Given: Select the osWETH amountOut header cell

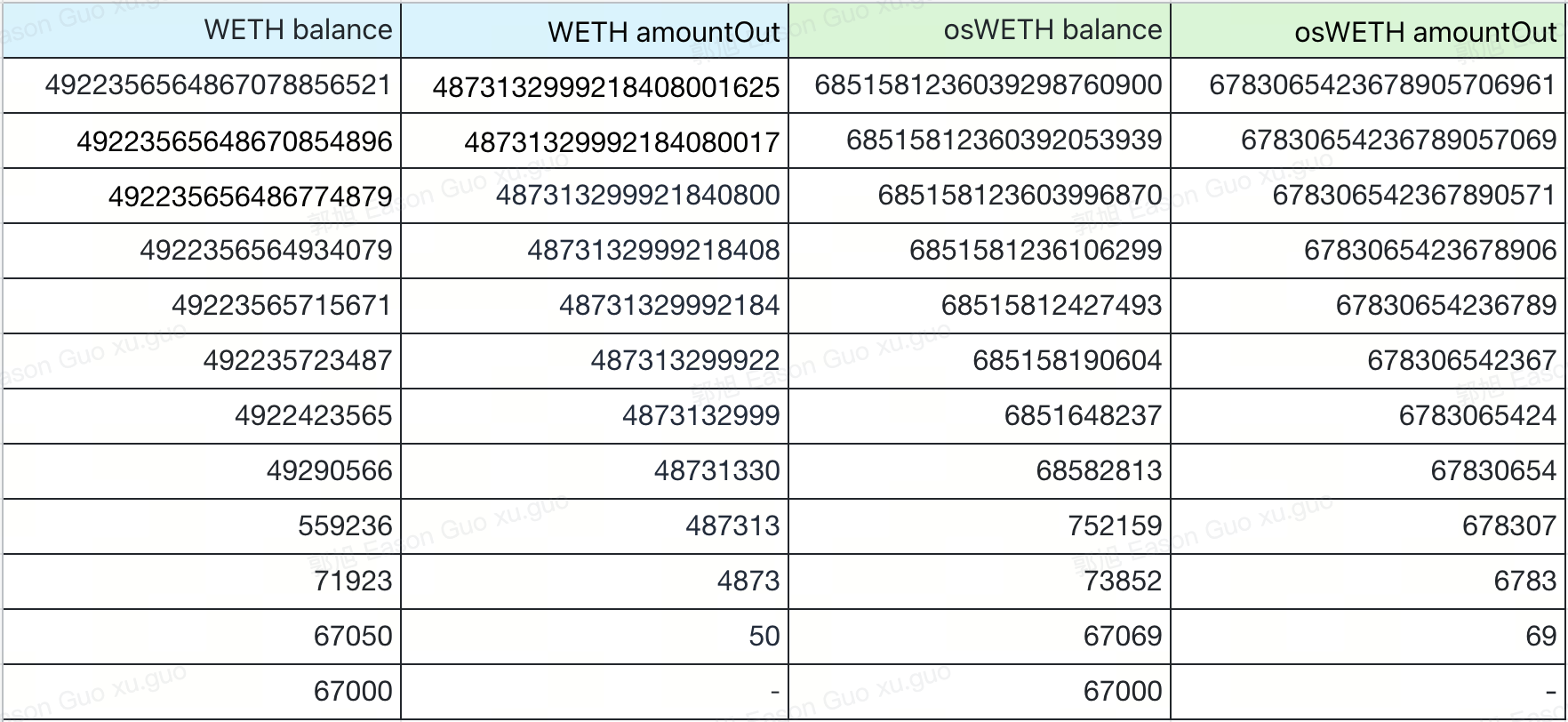Looking at the screenshot, I should coord(1425,32).
